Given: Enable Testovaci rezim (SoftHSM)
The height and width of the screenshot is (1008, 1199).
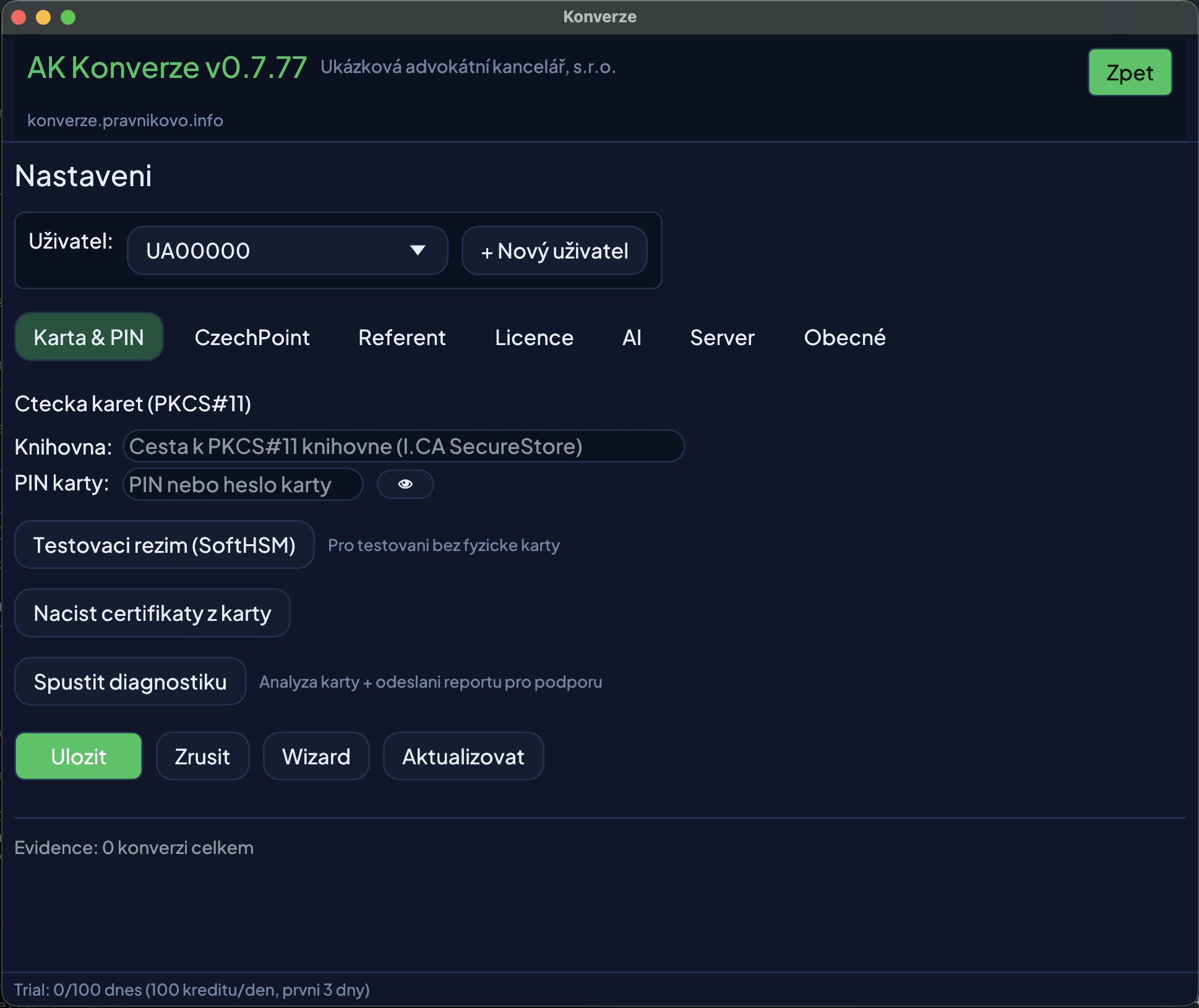Looking at the screenshot, I should pos(165,545).
